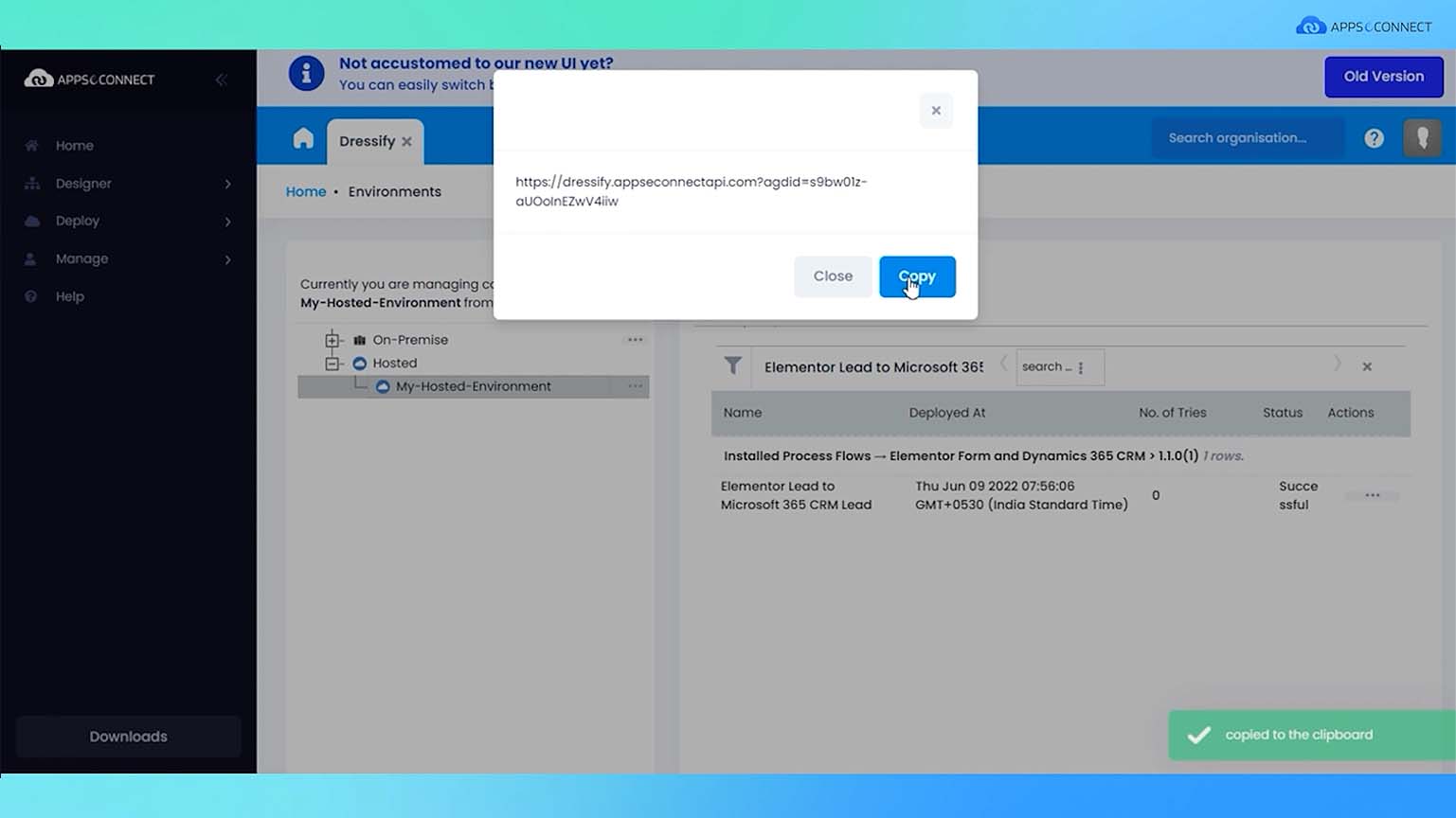Click the Successful status cell
Viewport: 1456px width, 818px height.
(1298, 495)
